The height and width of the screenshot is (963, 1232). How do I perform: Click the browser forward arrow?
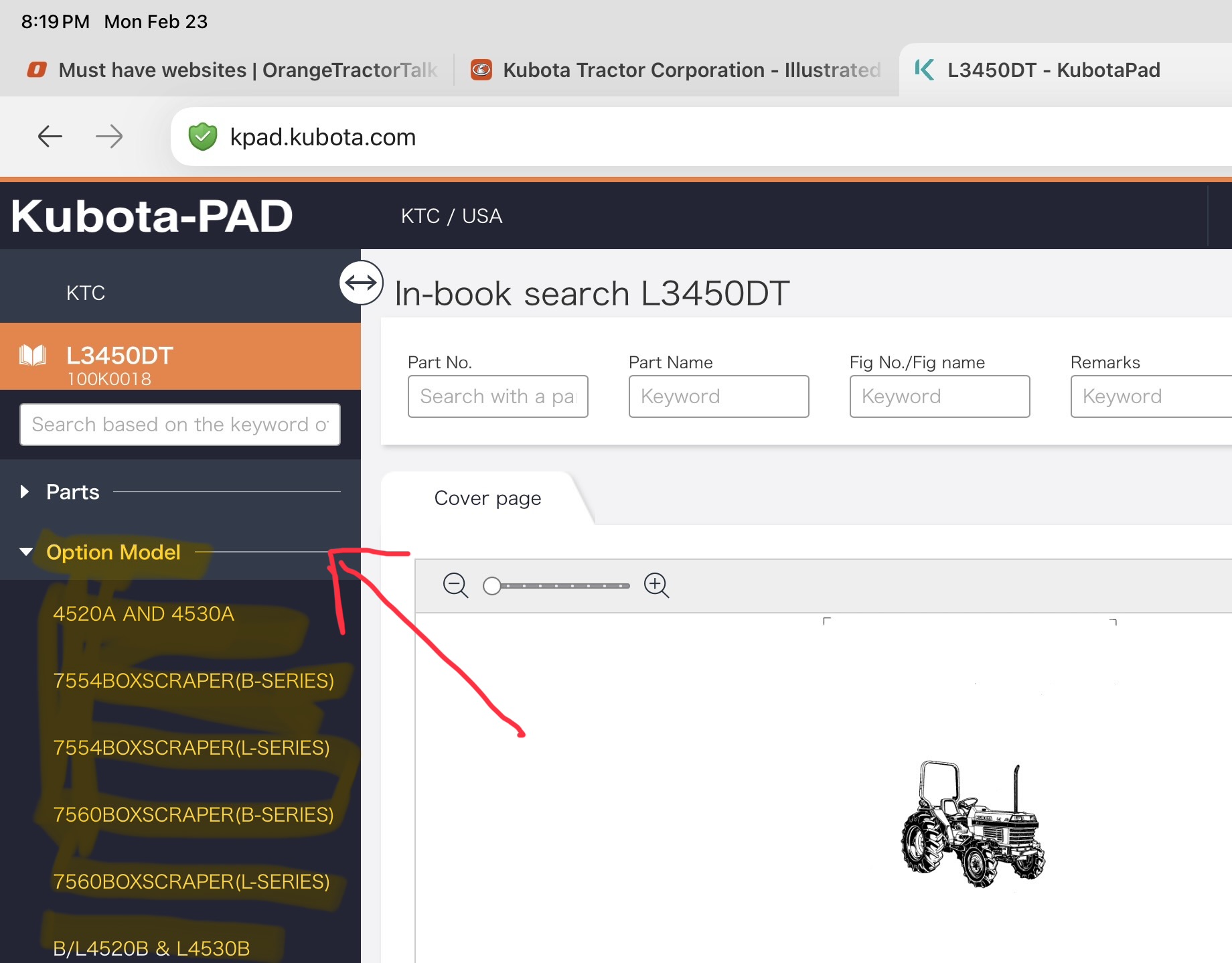pos(109,137)
